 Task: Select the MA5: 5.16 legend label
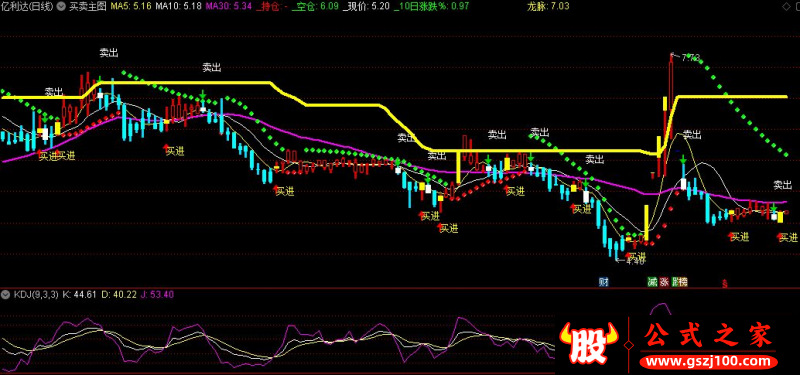130,7
